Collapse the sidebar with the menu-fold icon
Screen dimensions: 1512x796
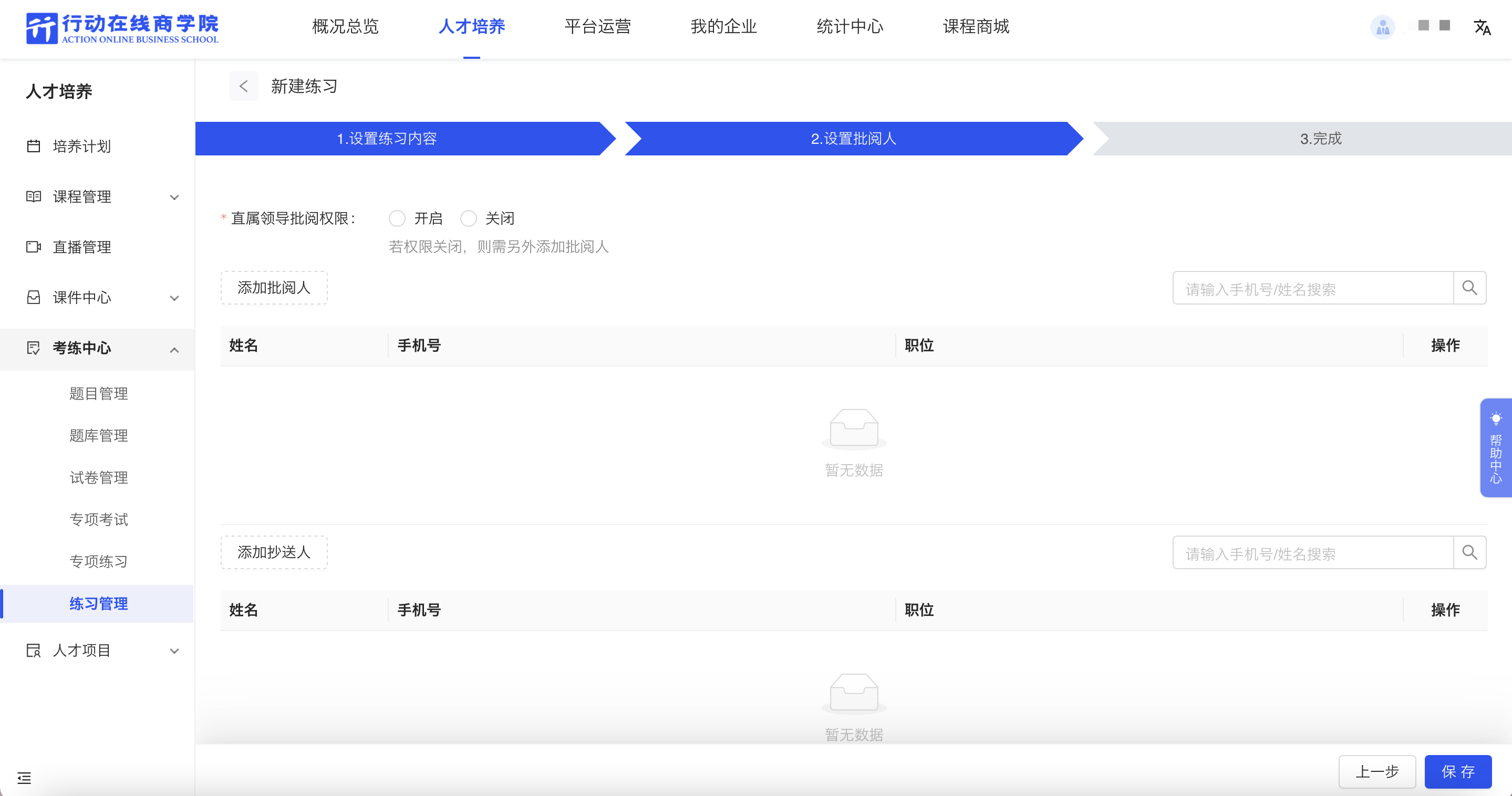point(24,778)
